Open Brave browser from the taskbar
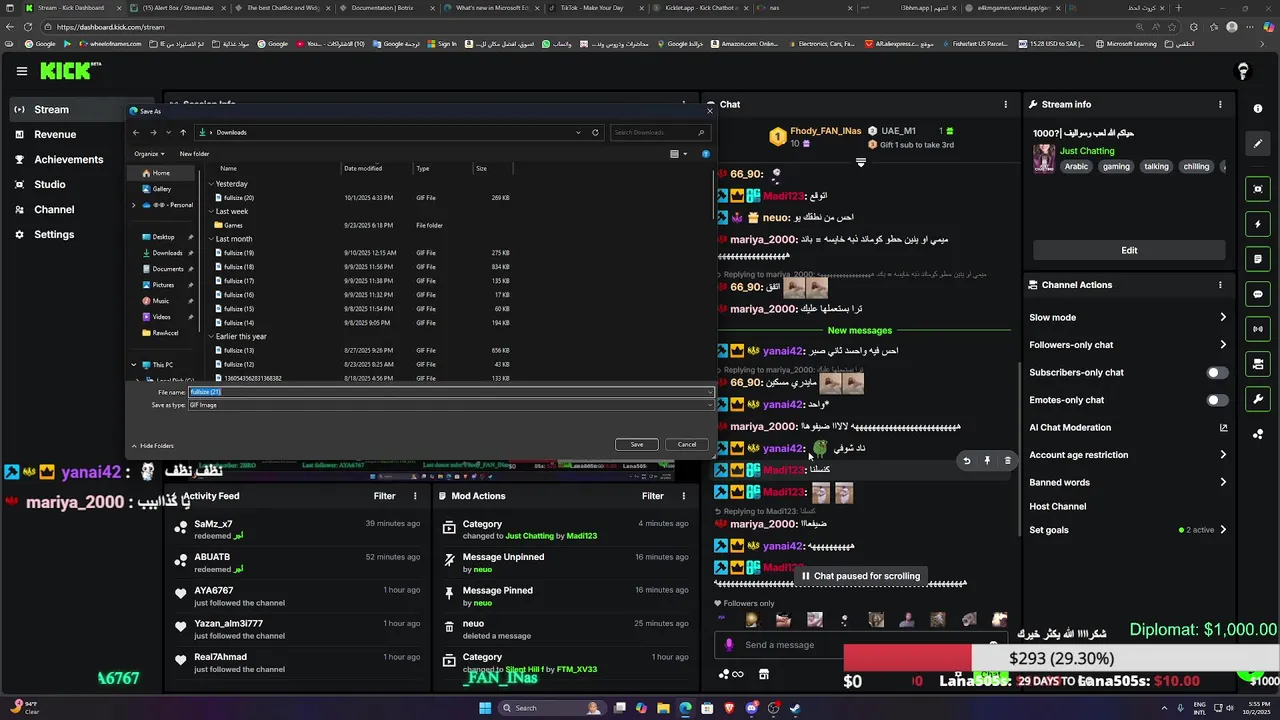1280x720 pixels. (729, 708)
